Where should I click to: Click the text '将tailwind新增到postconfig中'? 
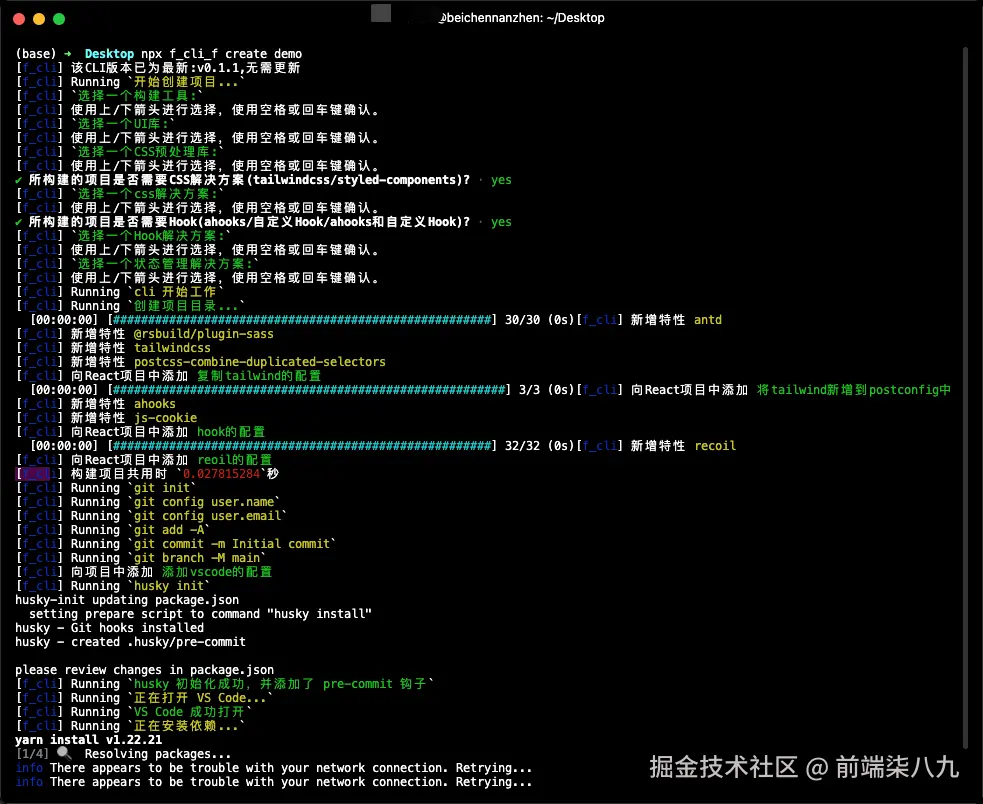pos(854,390)
